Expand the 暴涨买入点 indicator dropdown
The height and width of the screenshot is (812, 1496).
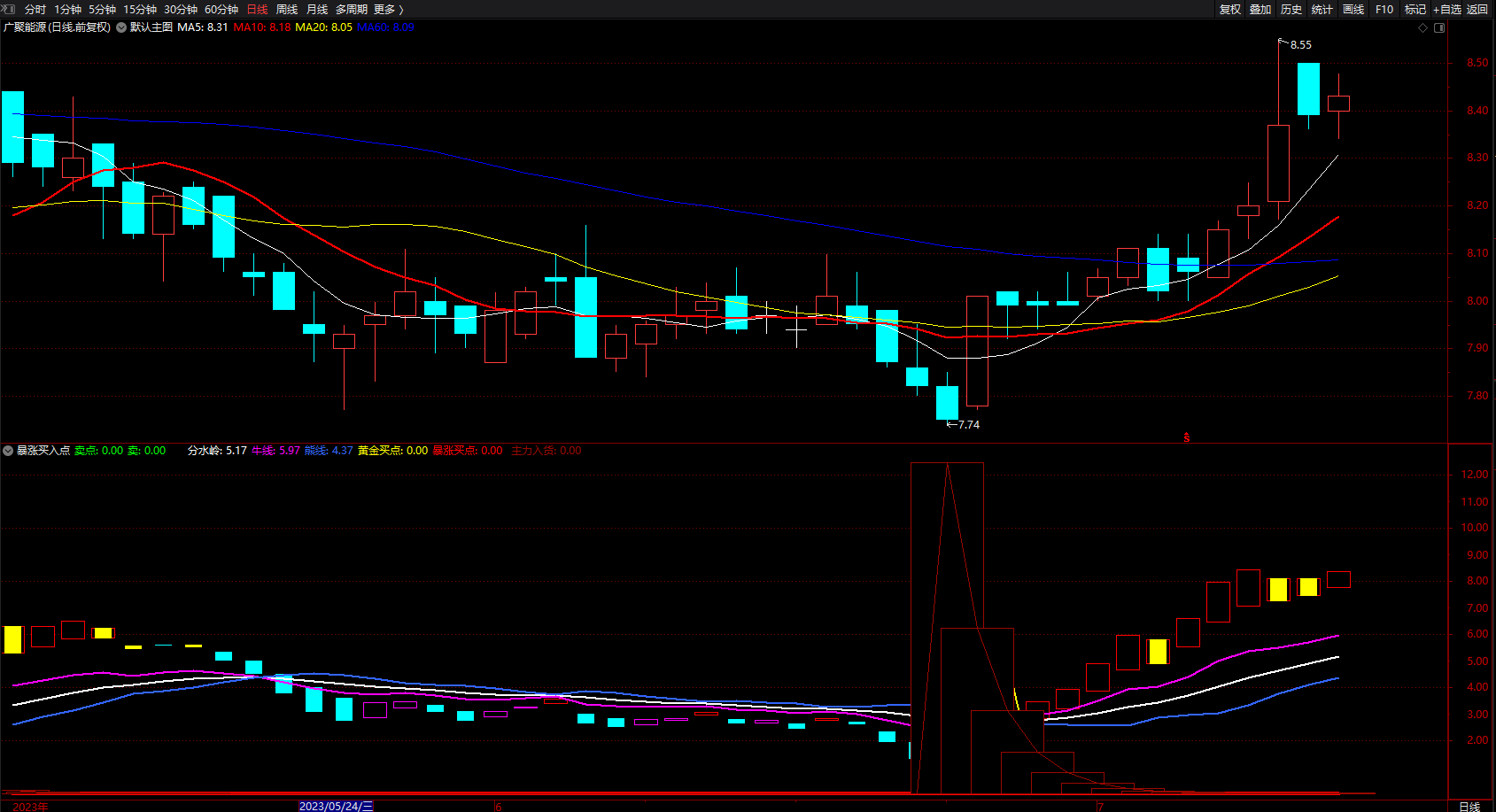point(8,451)
